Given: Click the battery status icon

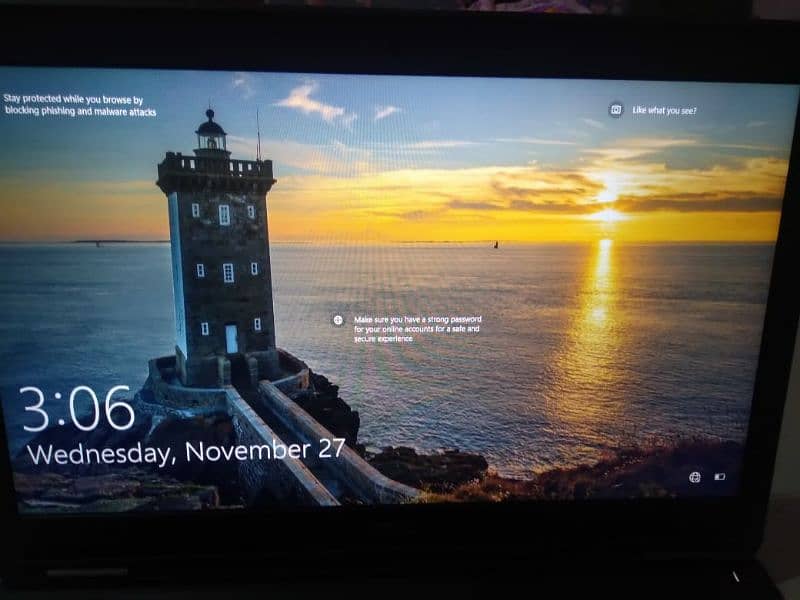Looking at the screenshot, I should (720, 477).
